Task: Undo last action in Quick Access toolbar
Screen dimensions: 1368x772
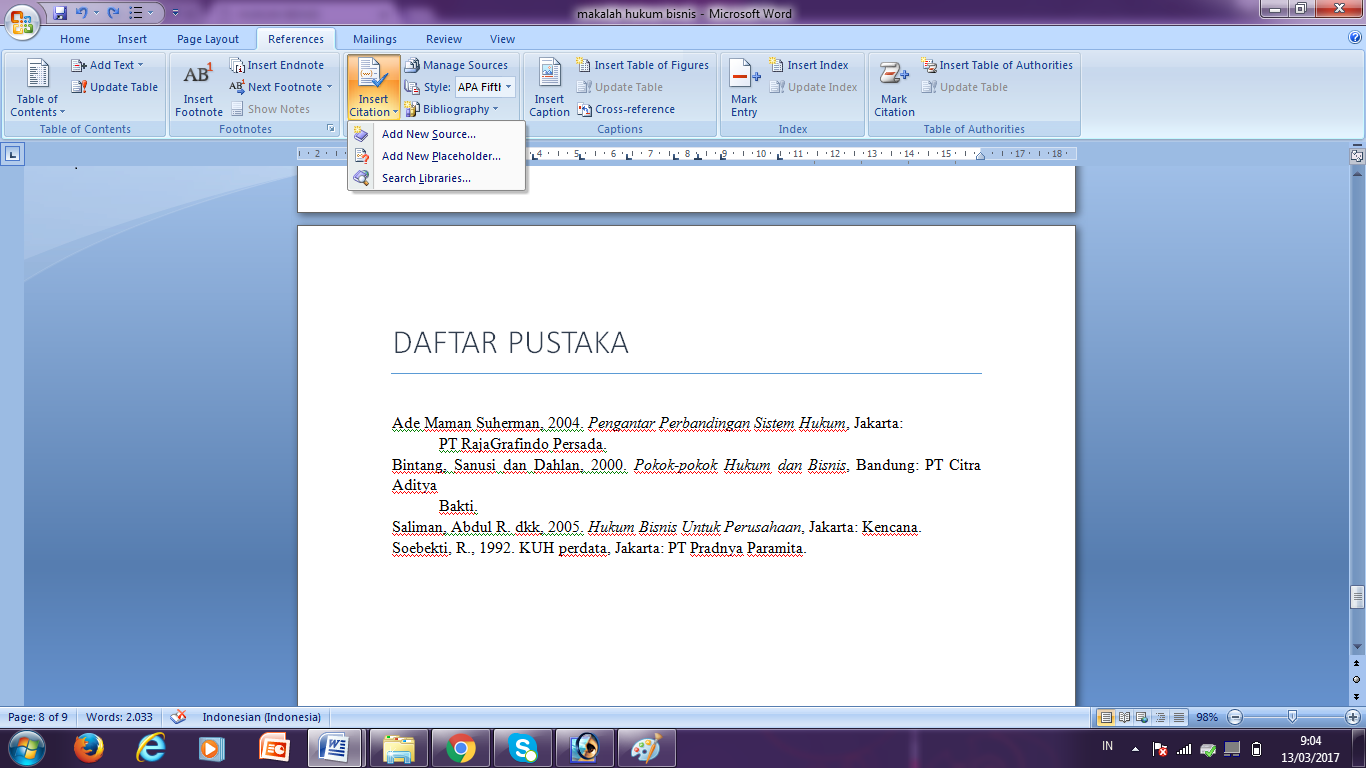Action: pos(82,14)
